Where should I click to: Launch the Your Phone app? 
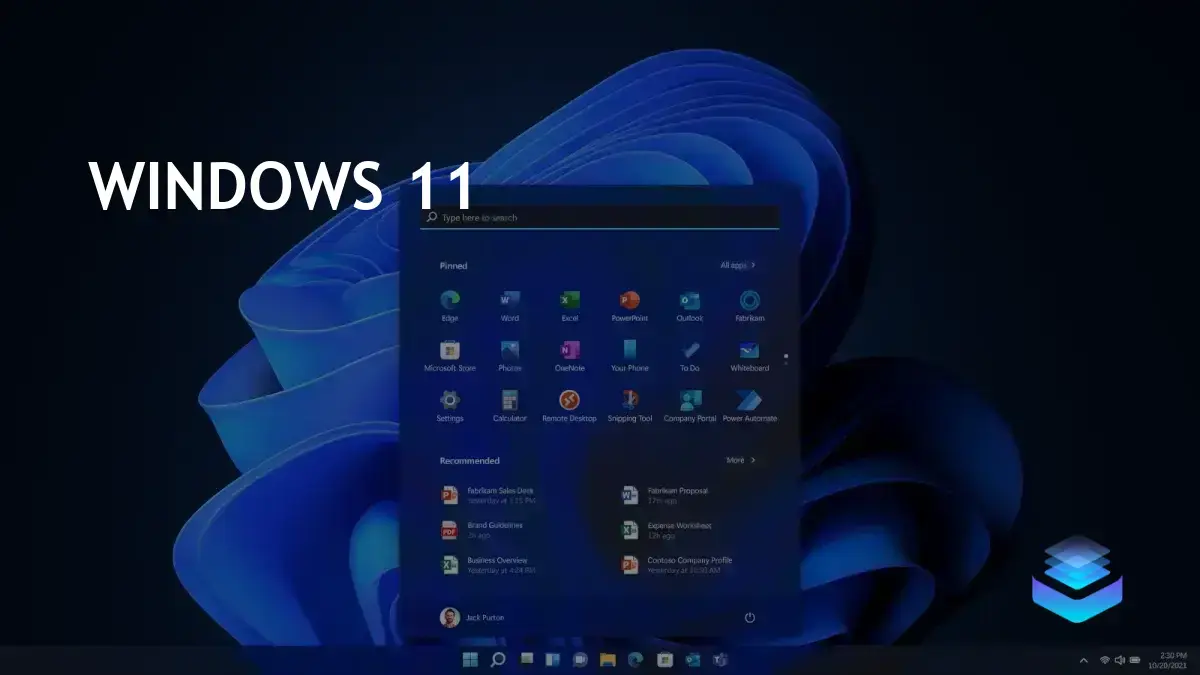(630, 354)
